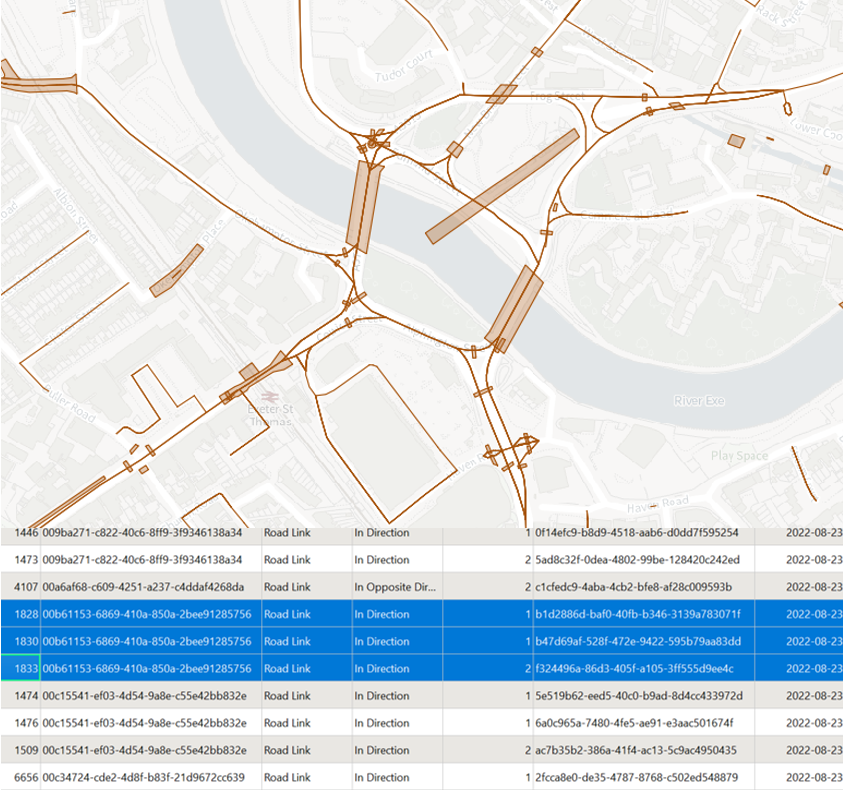Click 'Road Link' cell in row 1509
The width and height of the screenshot is (843, 790).
(288, 750)
